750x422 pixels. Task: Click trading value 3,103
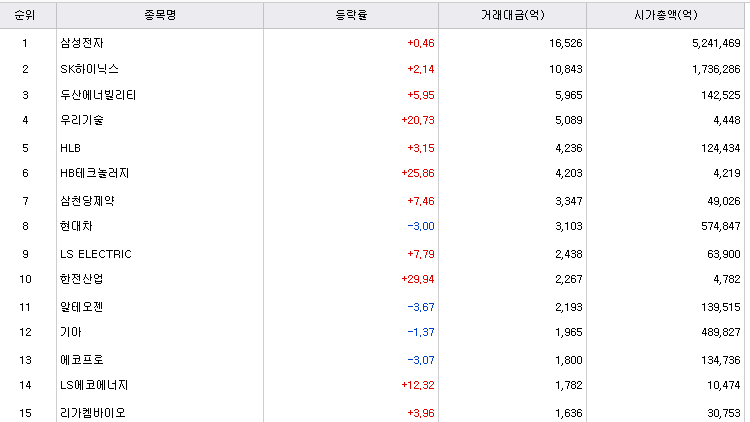click(x=569, y=226)
